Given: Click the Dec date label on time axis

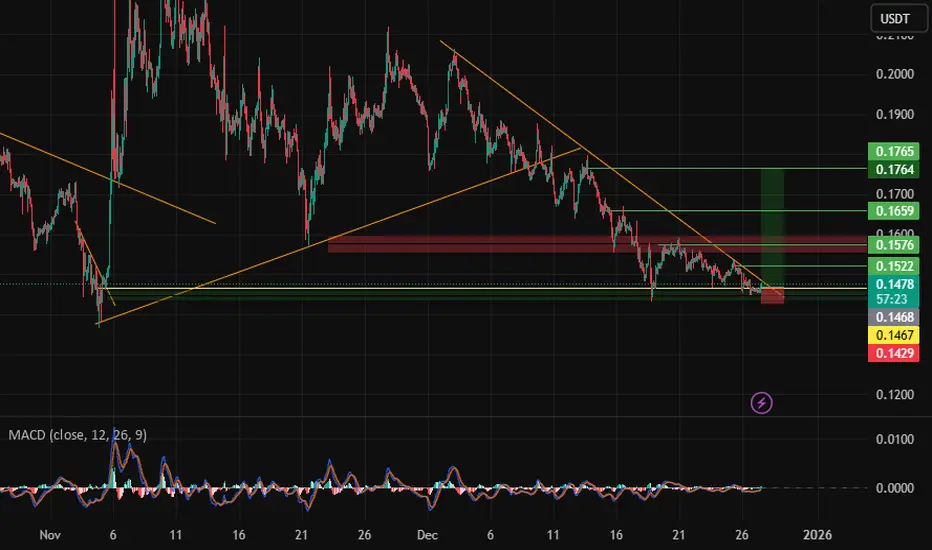Looking at the screenshot, I should click(427, 535).
